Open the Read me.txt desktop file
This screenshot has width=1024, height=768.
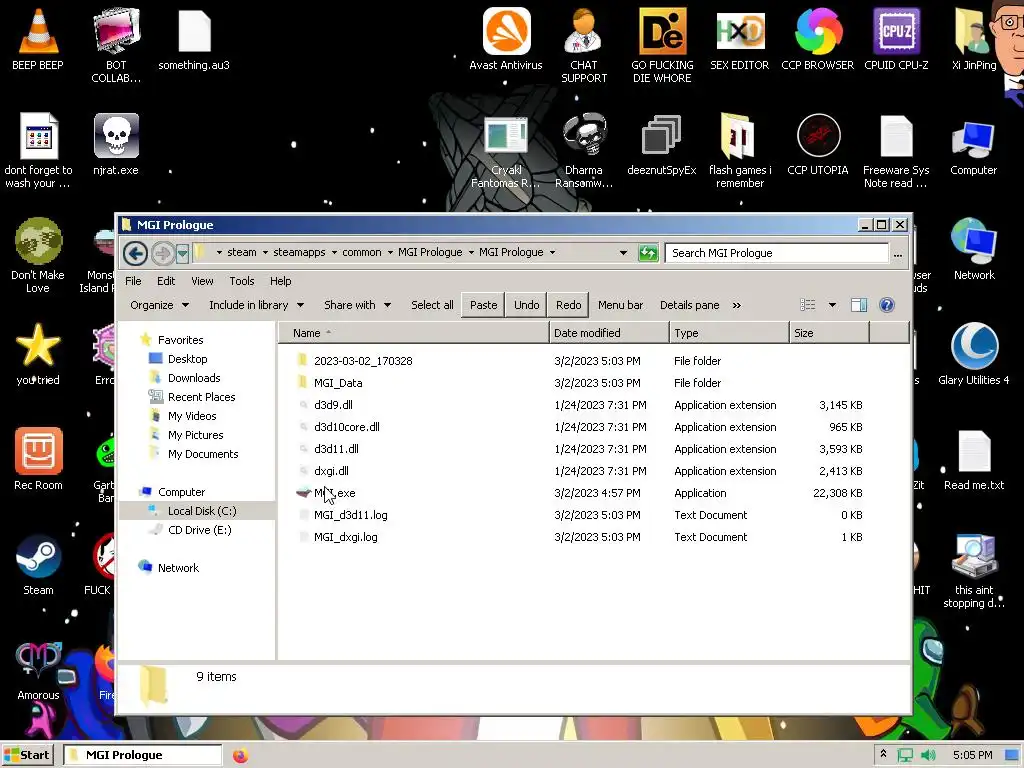(x=974, y=460)
